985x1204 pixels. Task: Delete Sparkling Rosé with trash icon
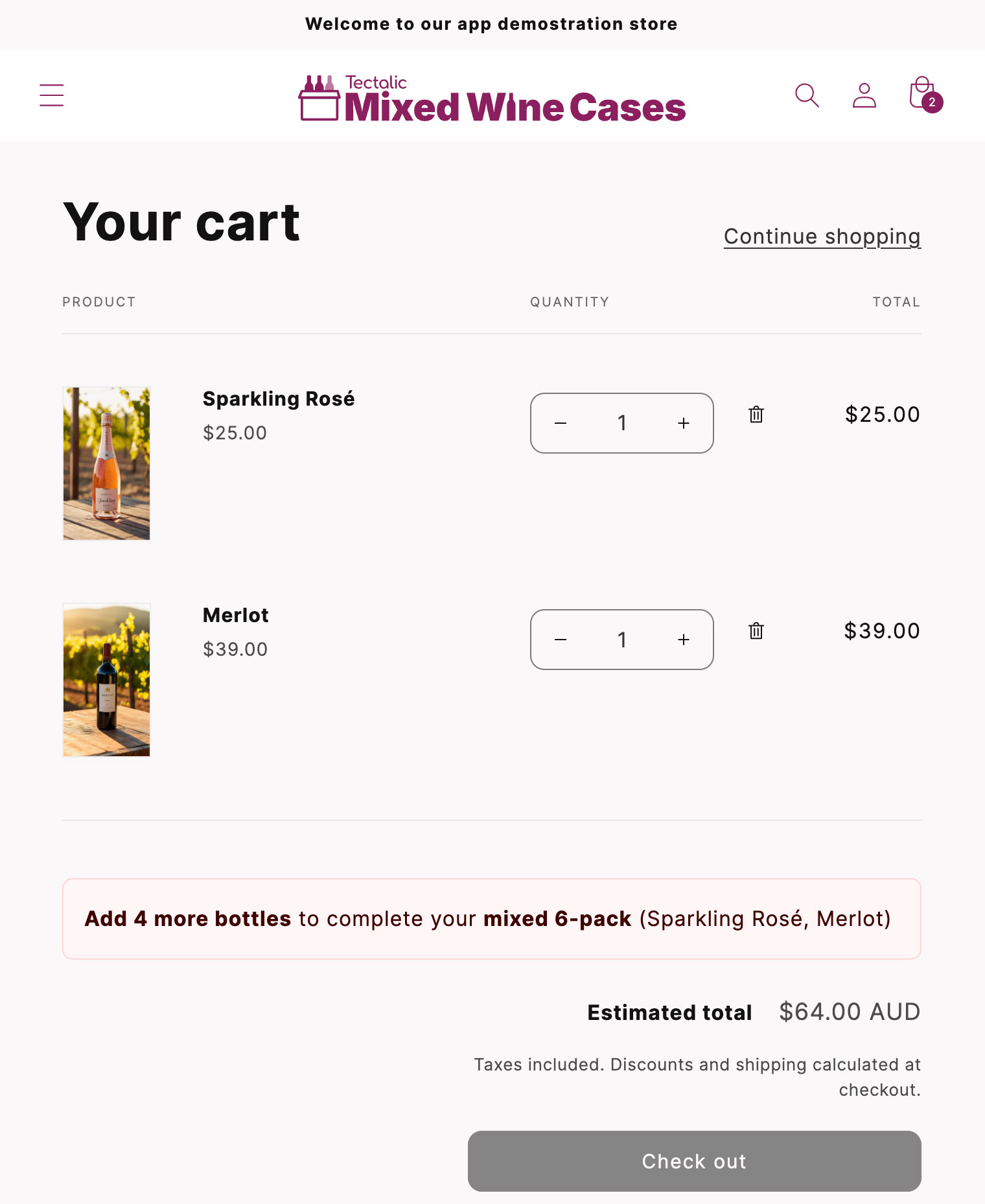pos(756,414)
